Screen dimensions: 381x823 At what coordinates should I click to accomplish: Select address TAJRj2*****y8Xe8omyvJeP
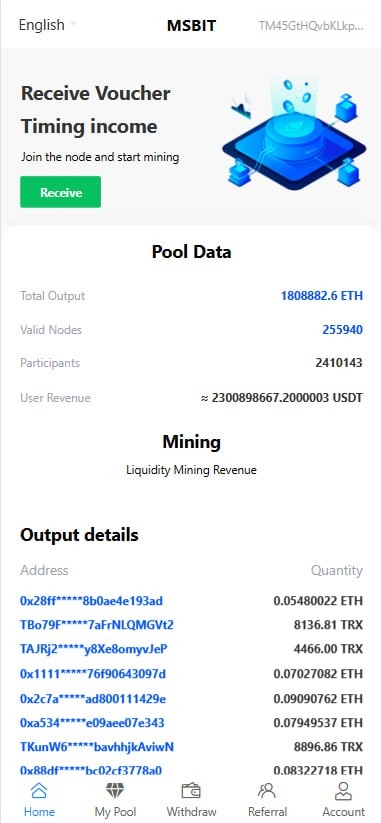click(93, 649)
